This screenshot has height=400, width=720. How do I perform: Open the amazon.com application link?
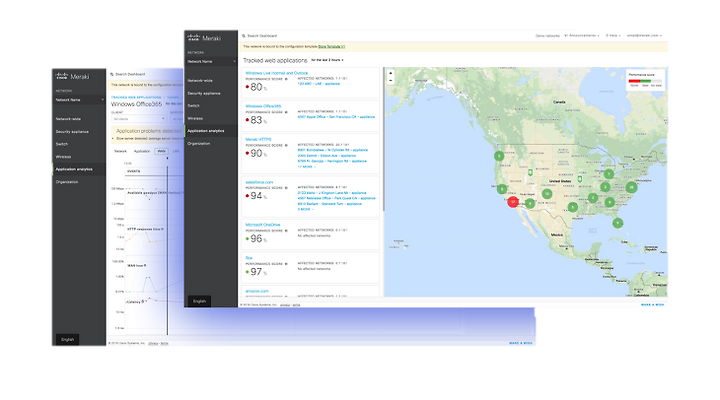pos(257,291)
